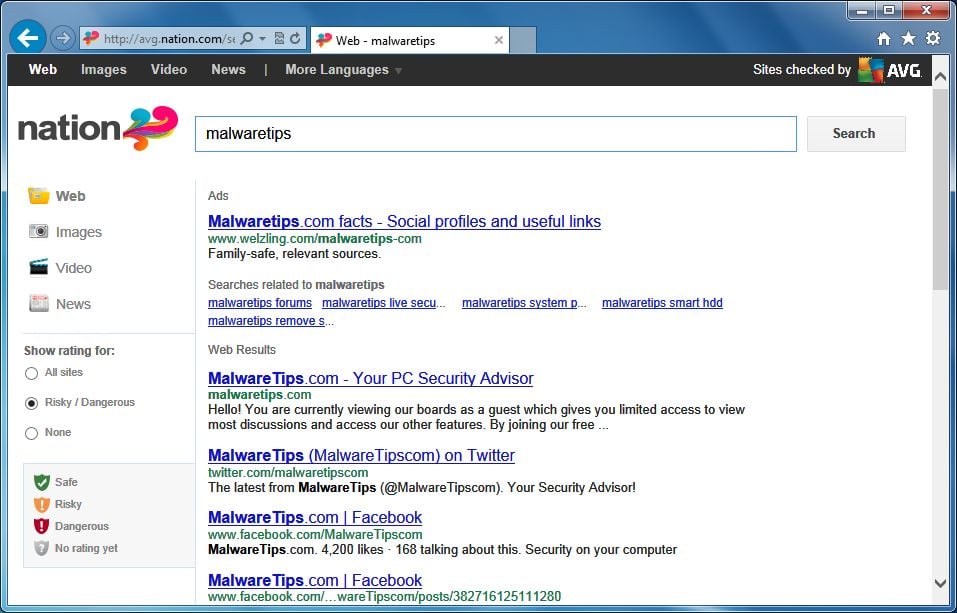Click the address bar search magnifier icon
Screen dimensions: 957x613
coord(247,38)
